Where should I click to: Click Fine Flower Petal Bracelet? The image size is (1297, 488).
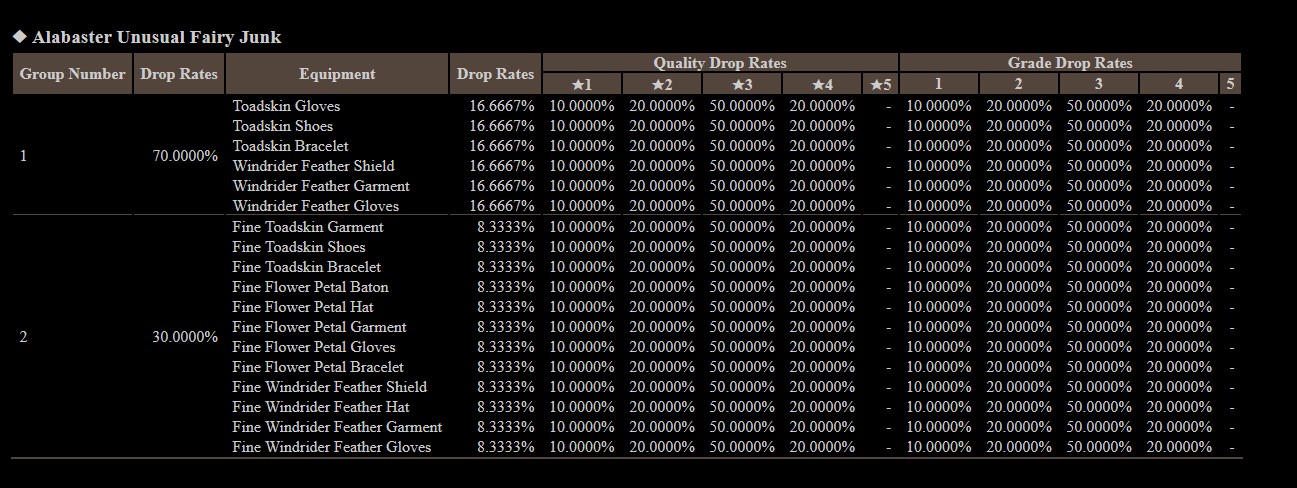(x=319, y=367)
